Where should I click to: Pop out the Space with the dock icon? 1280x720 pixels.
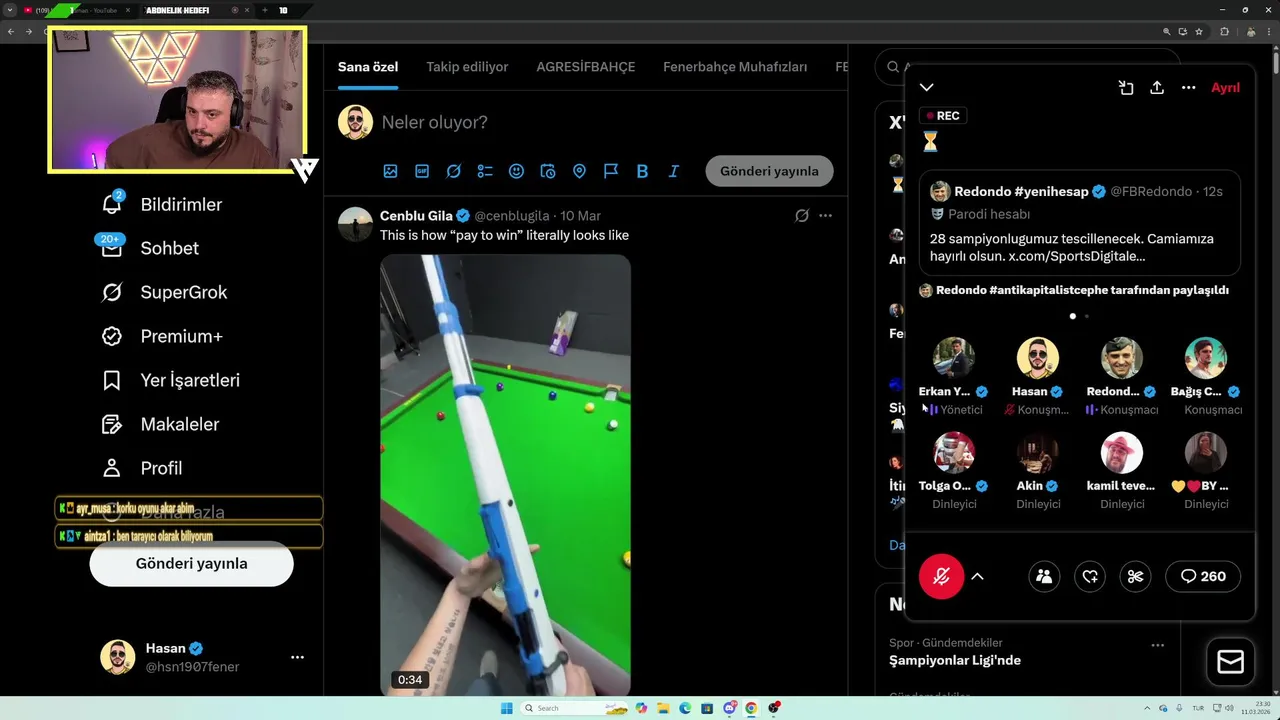[x=1126, y=88]
